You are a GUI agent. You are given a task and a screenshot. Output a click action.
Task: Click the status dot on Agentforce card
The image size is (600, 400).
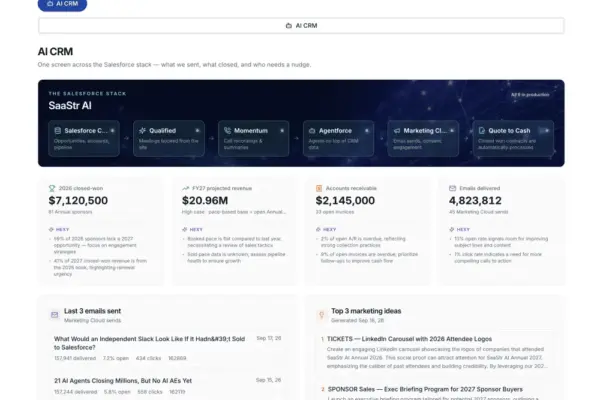pos(367,131)
